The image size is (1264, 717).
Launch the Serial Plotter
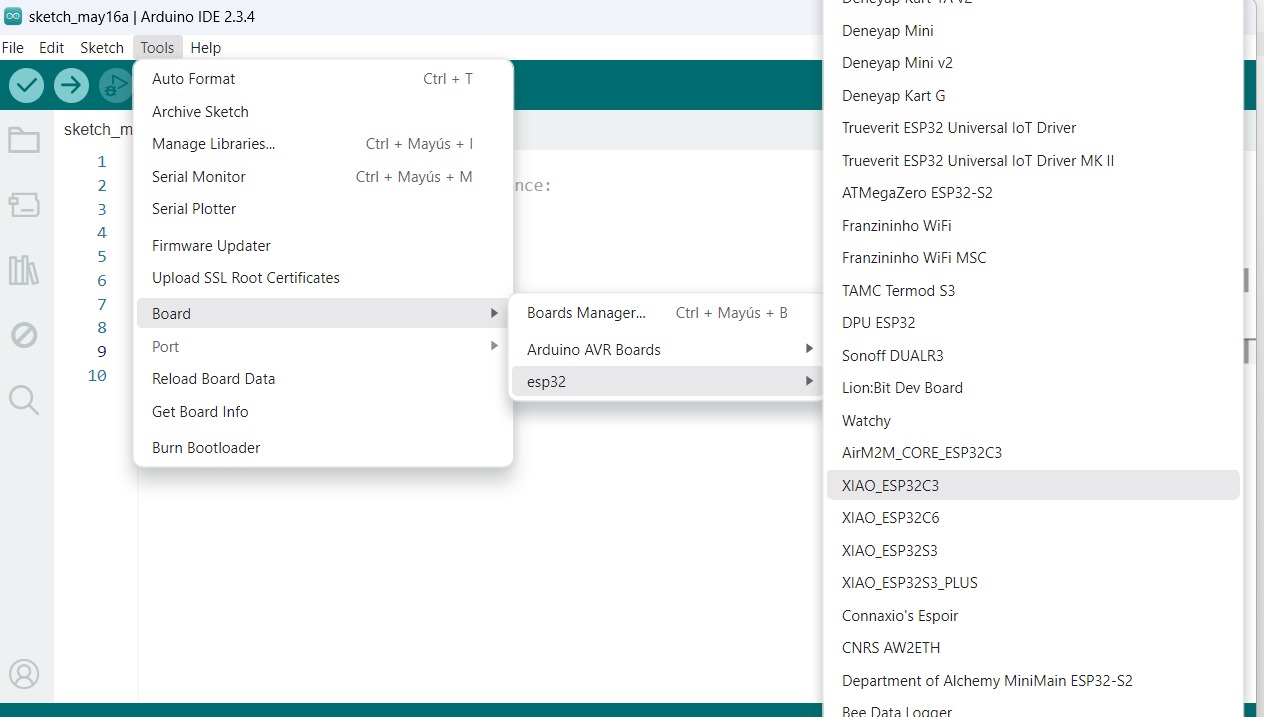pyautogui.click(x=323, y=209)
